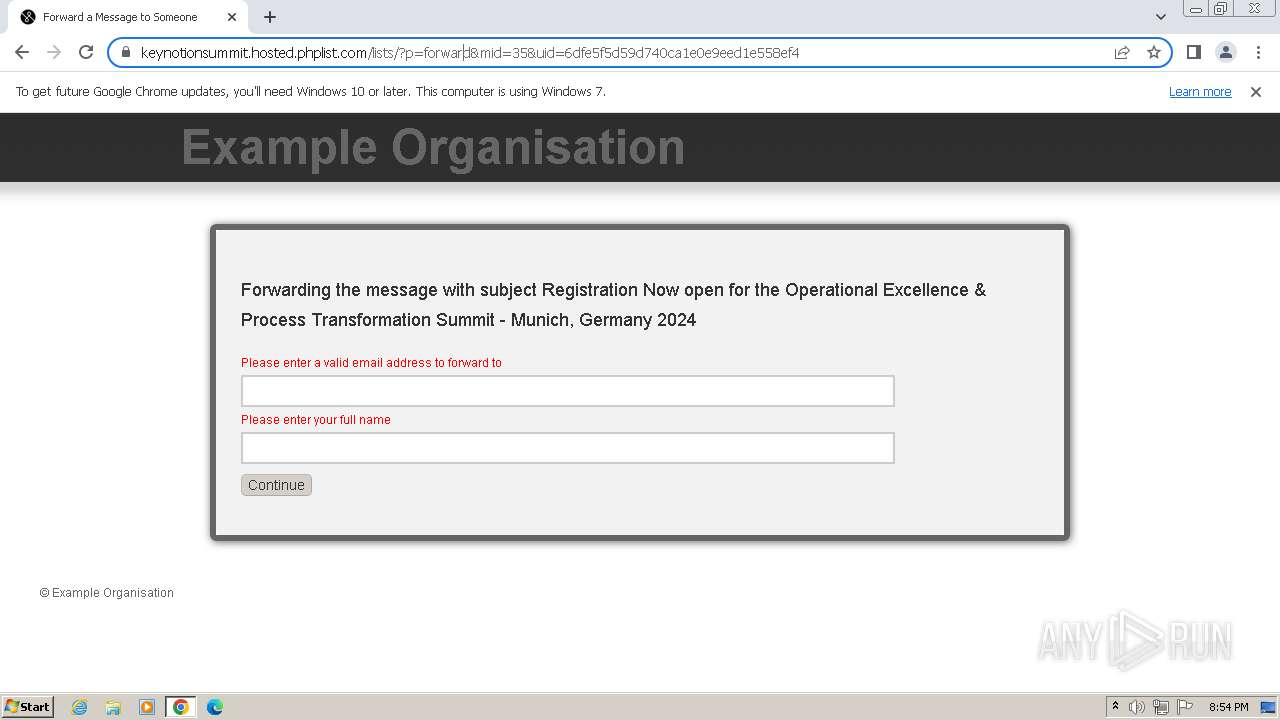Open the clock showing 8:54 PM
This screenshot has width=1280, height=720.
pyautogui.click(x=1228, y=707)
